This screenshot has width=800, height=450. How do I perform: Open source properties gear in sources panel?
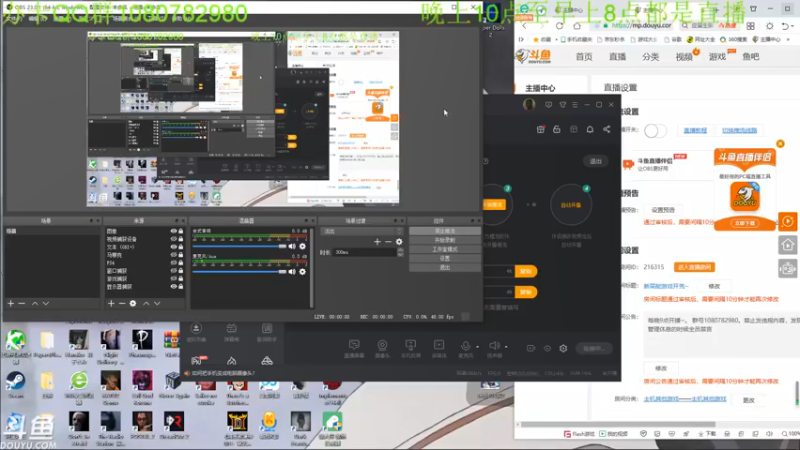point(133,303)
